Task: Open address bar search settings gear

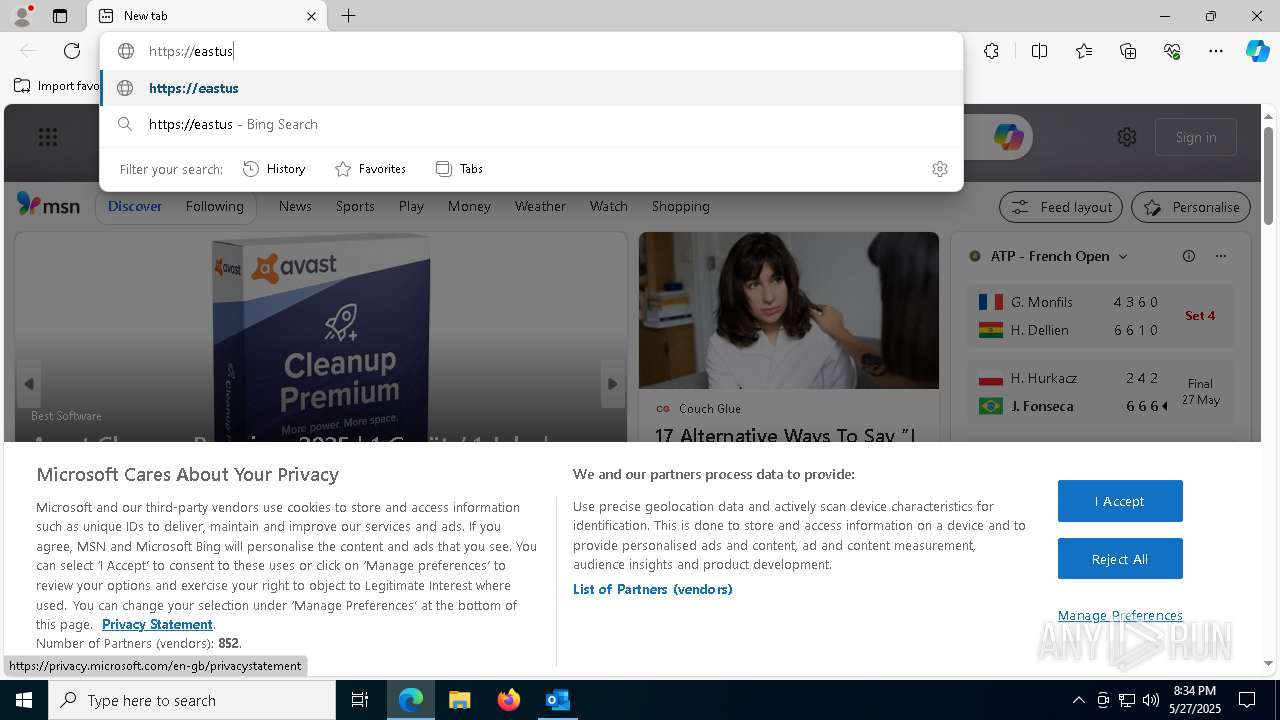Action: tap(939, 169)
